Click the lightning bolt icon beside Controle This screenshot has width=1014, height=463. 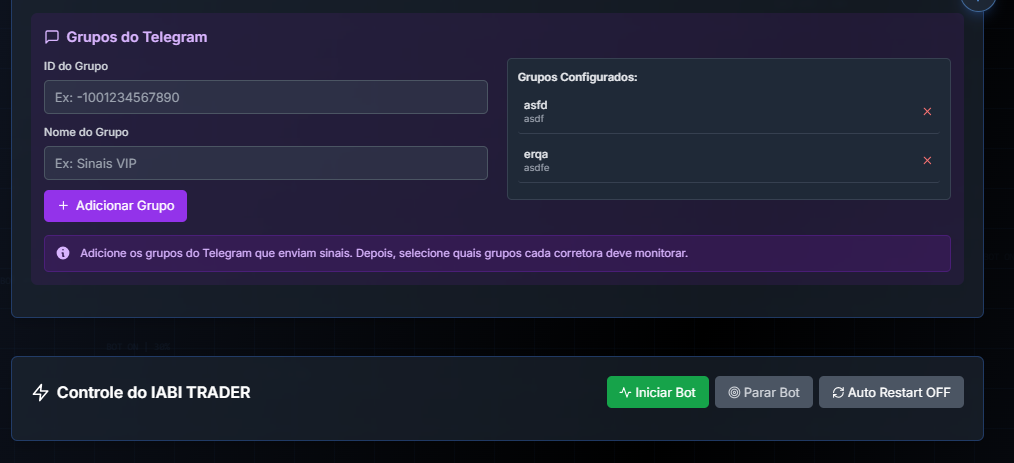pos(41,393)
